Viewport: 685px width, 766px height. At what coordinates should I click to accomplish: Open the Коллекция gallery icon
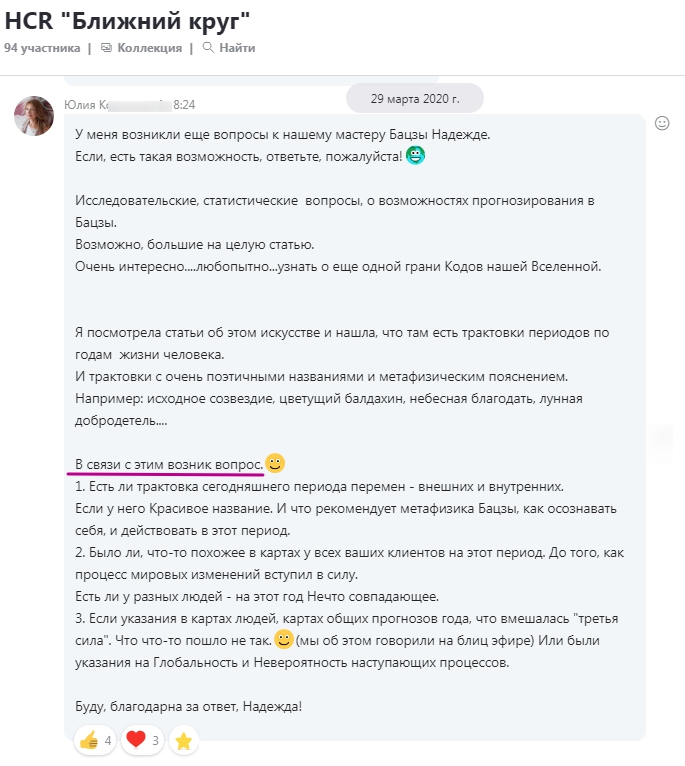click(x=107, y=48)
